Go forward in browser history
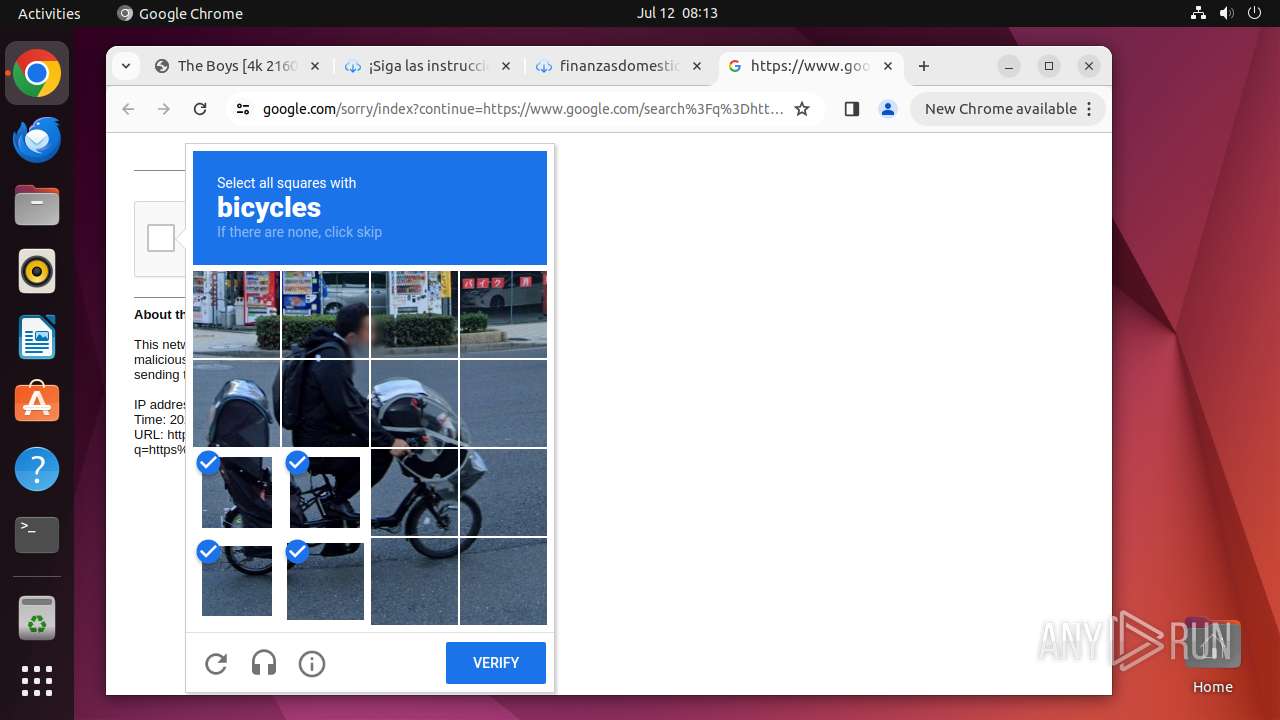Screen dimensions: 1280x720 (164, 109)
